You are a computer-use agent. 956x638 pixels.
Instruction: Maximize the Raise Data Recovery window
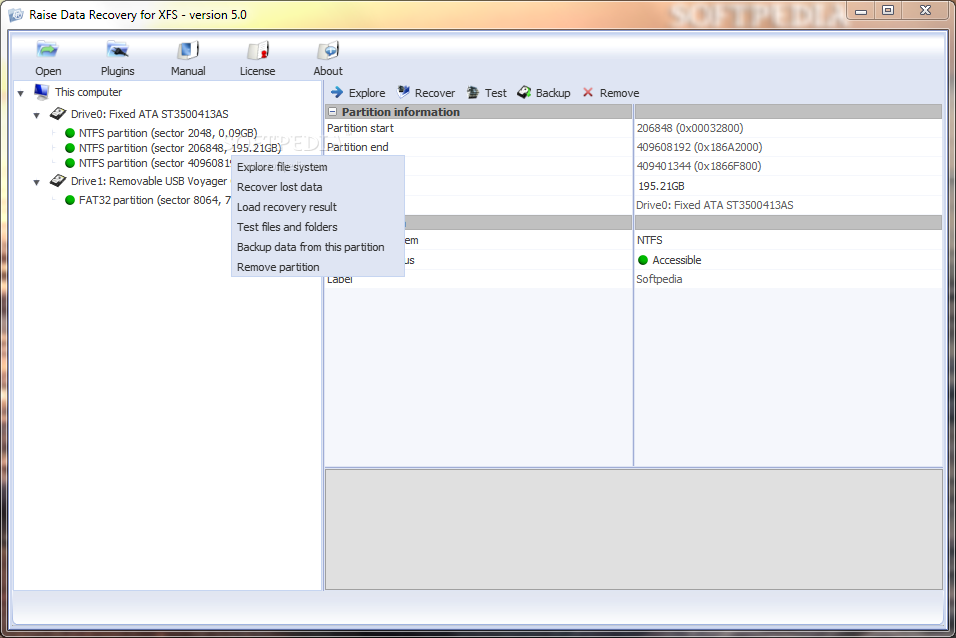click(888, 10)
